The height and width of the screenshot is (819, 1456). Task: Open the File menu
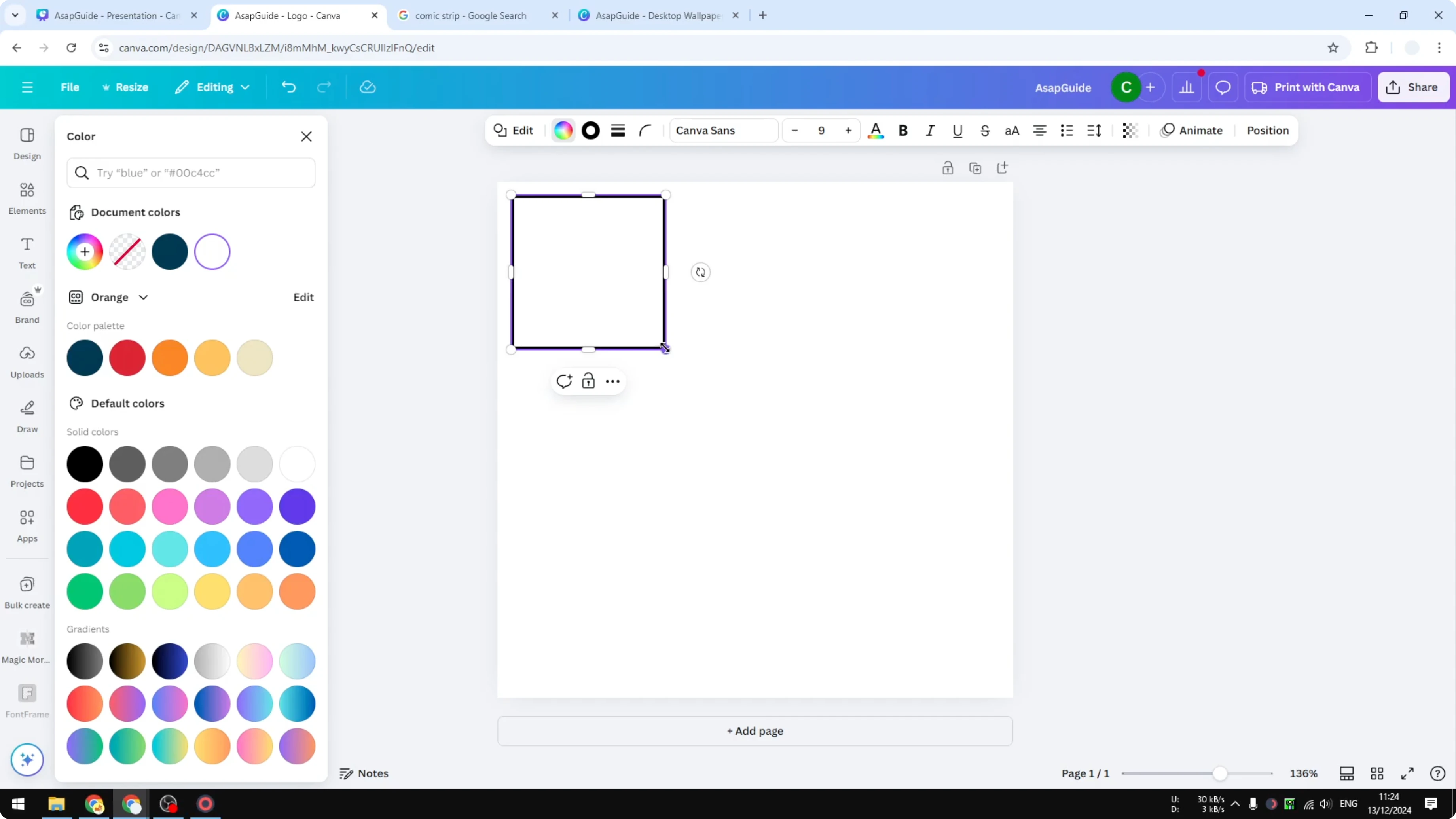click(70, 87)
